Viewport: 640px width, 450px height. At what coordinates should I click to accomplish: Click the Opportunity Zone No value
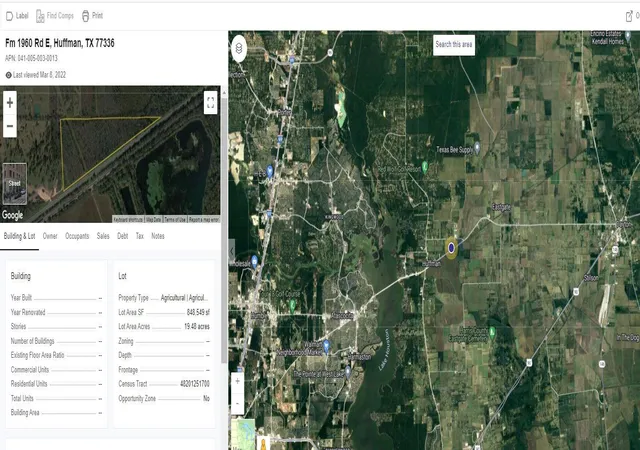coord(207,399)
